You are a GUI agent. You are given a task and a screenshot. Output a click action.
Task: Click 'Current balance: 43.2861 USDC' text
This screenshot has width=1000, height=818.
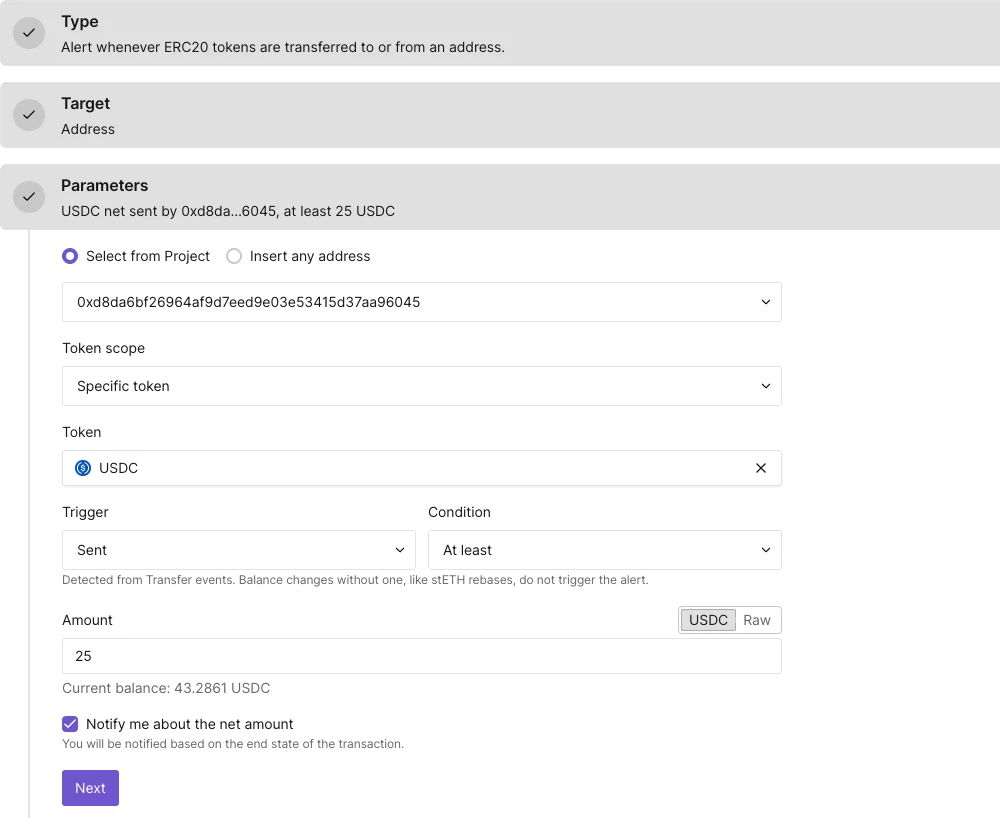(x=166, y=689)
